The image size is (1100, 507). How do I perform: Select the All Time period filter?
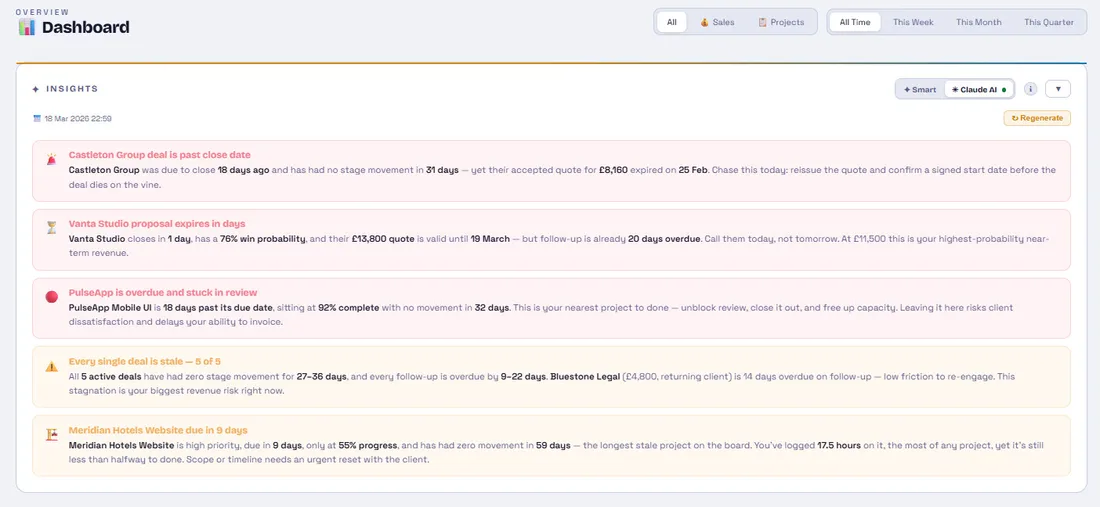(x=854, y=22)
